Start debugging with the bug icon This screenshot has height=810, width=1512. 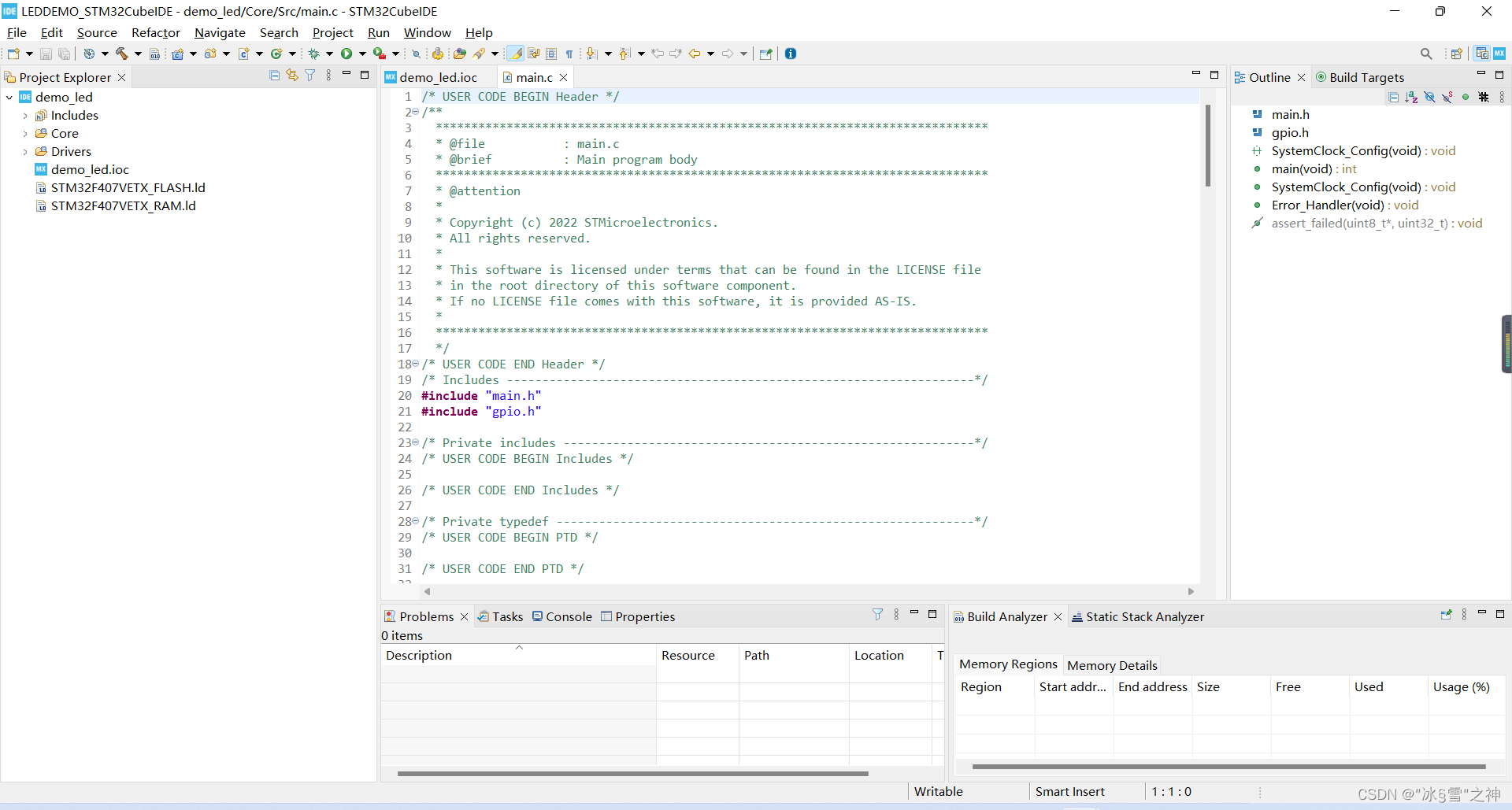(x=313, y=54)
